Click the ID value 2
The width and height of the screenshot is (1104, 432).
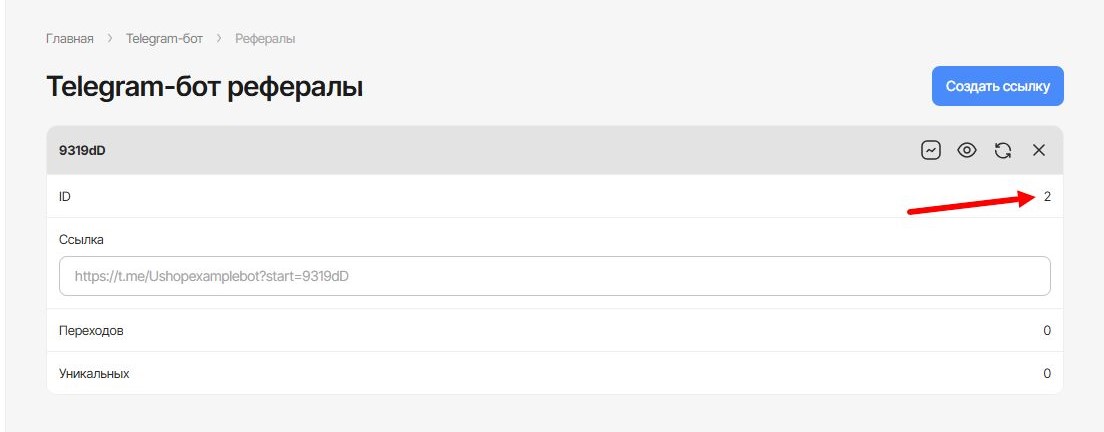[x=1047, y=197]
